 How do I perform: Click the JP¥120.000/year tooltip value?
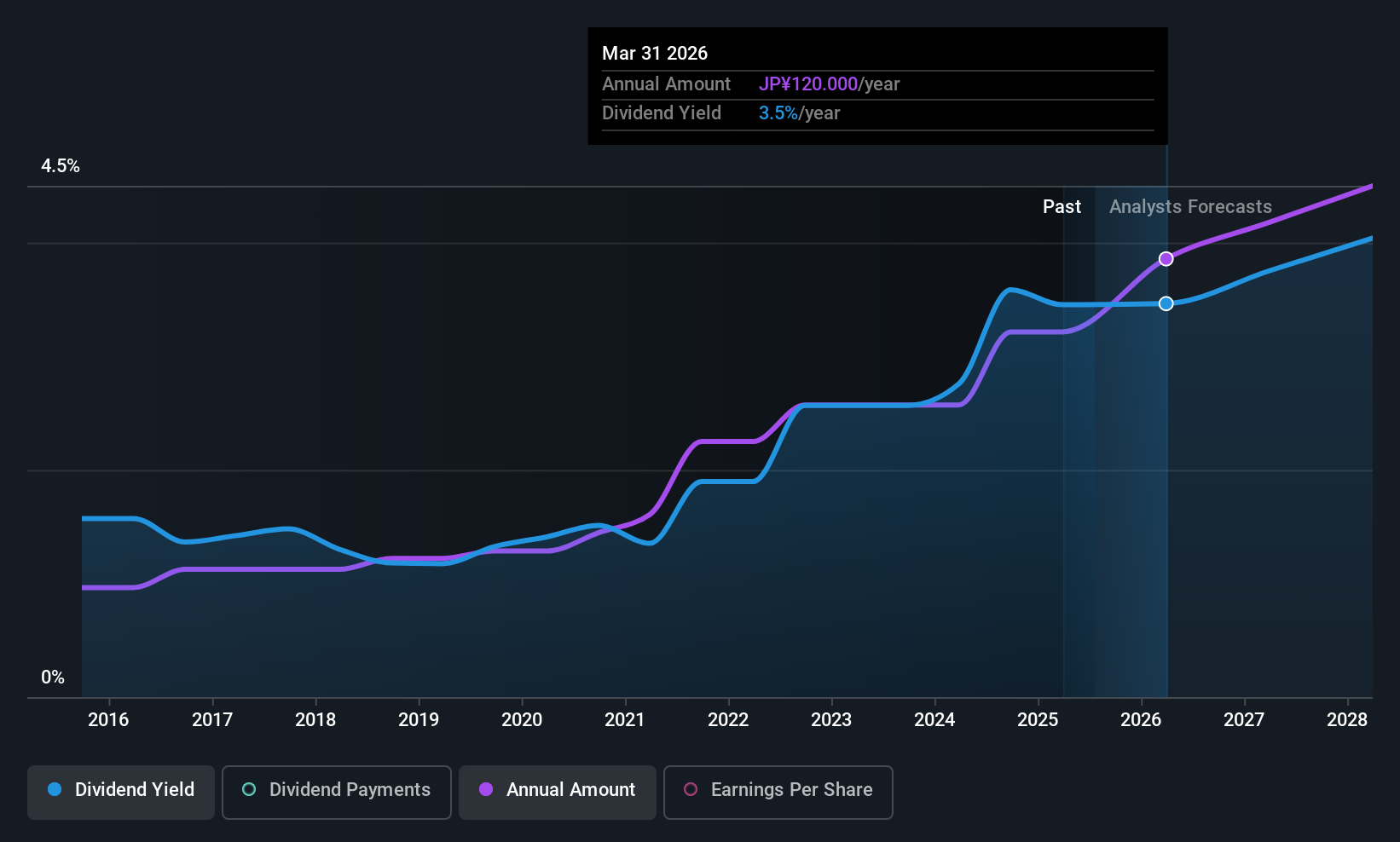[x=830, y=84]
